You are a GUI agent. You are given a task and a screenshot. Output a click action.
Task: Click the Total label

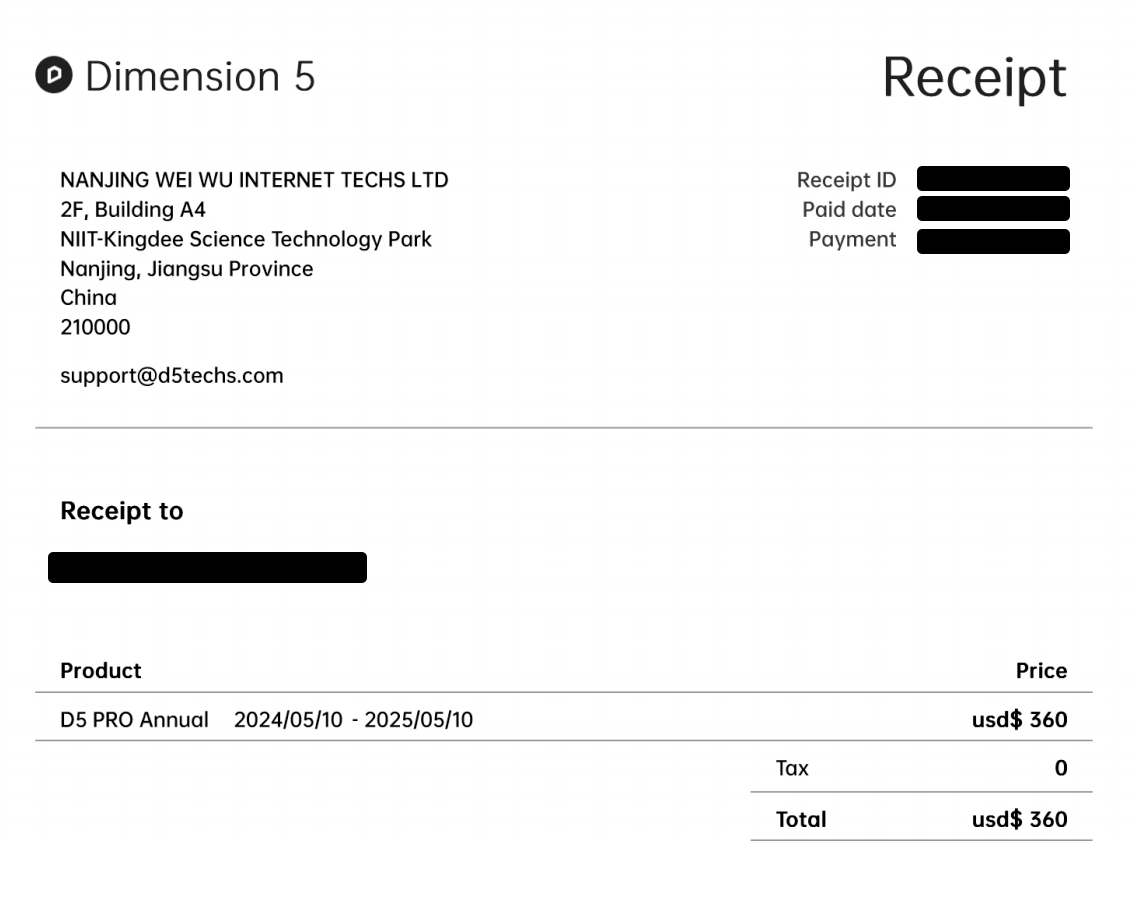(x=801, y=820)
